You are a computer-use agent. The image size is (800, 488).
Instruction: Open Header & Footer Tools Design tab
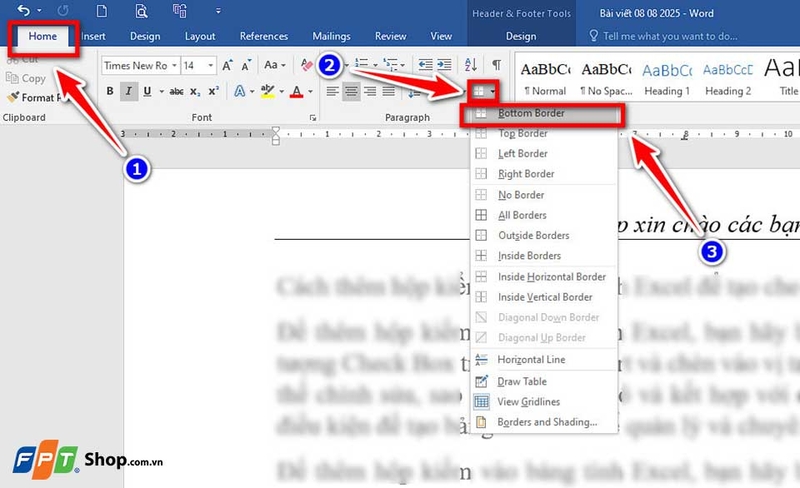point(521,36)
